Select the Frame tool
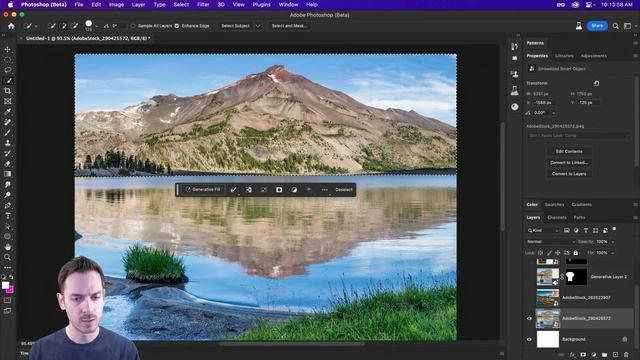The height and width of the screenshot is (360, 640). pos(8,101)
